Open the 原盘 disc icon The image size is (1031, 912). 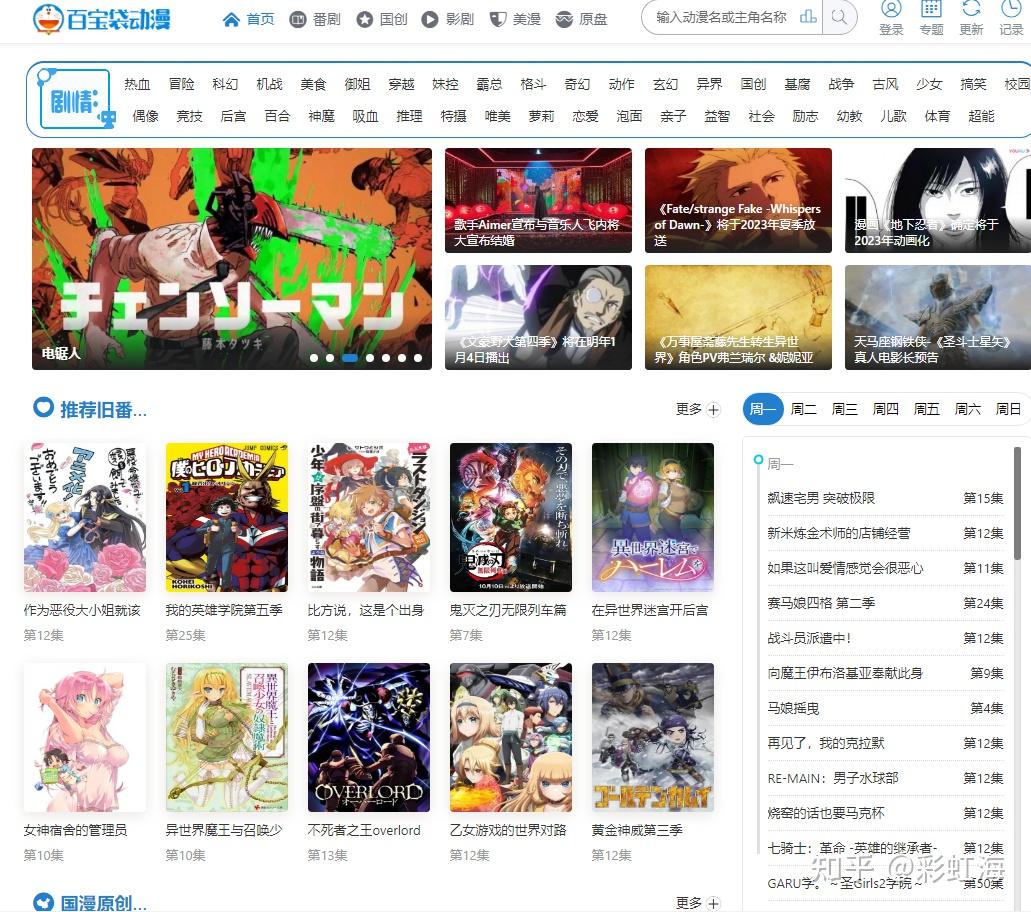(x=564, y=20)
